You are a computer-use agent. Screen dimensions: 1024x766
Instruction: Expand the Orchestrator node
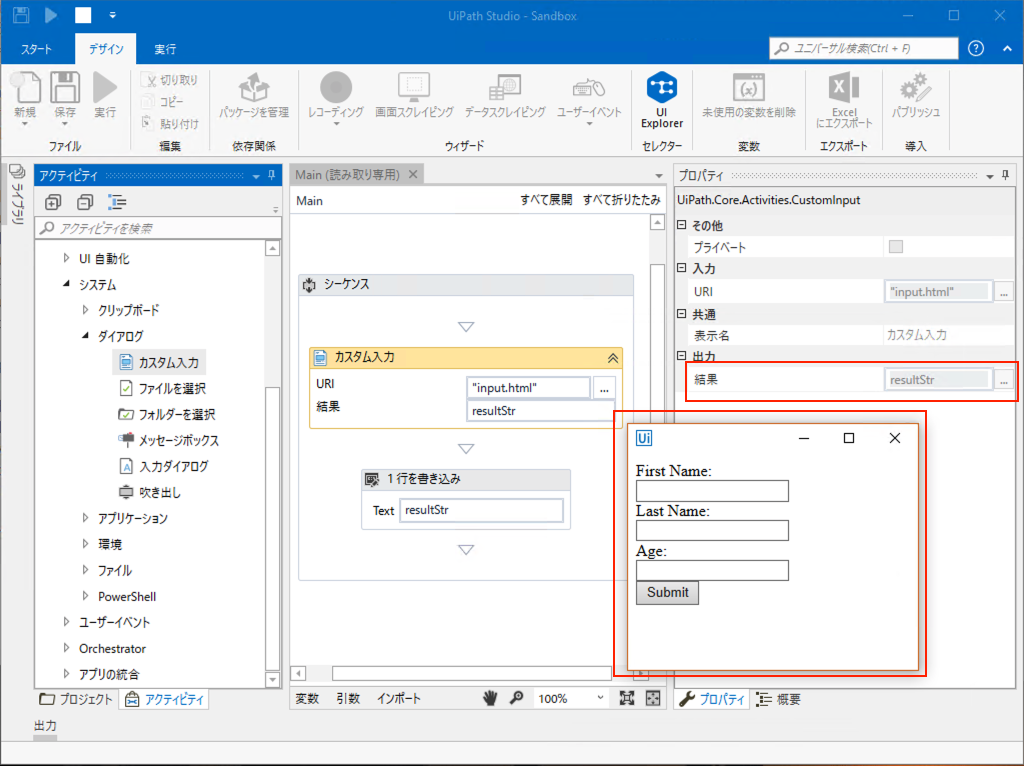point(66,648)
